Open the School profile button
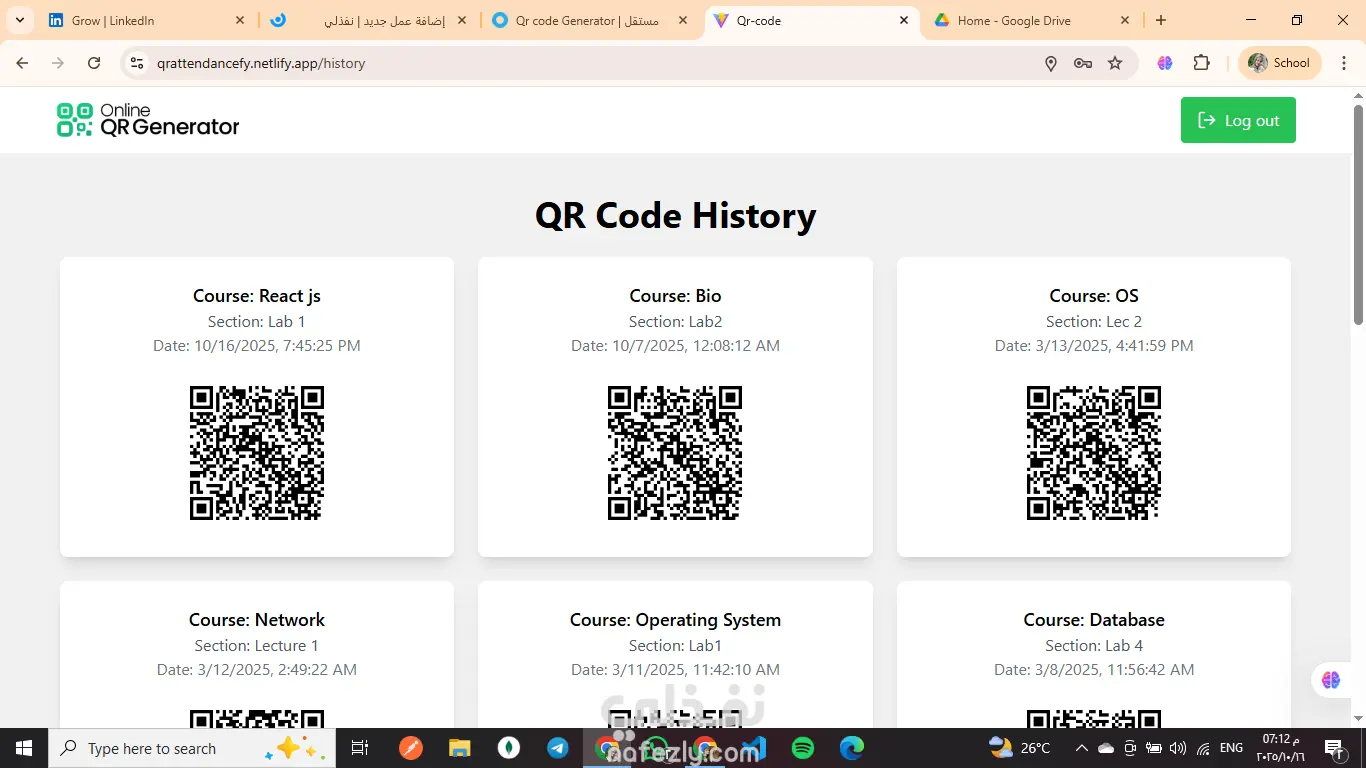1366x768 pixels. (x=1280, y=63)
